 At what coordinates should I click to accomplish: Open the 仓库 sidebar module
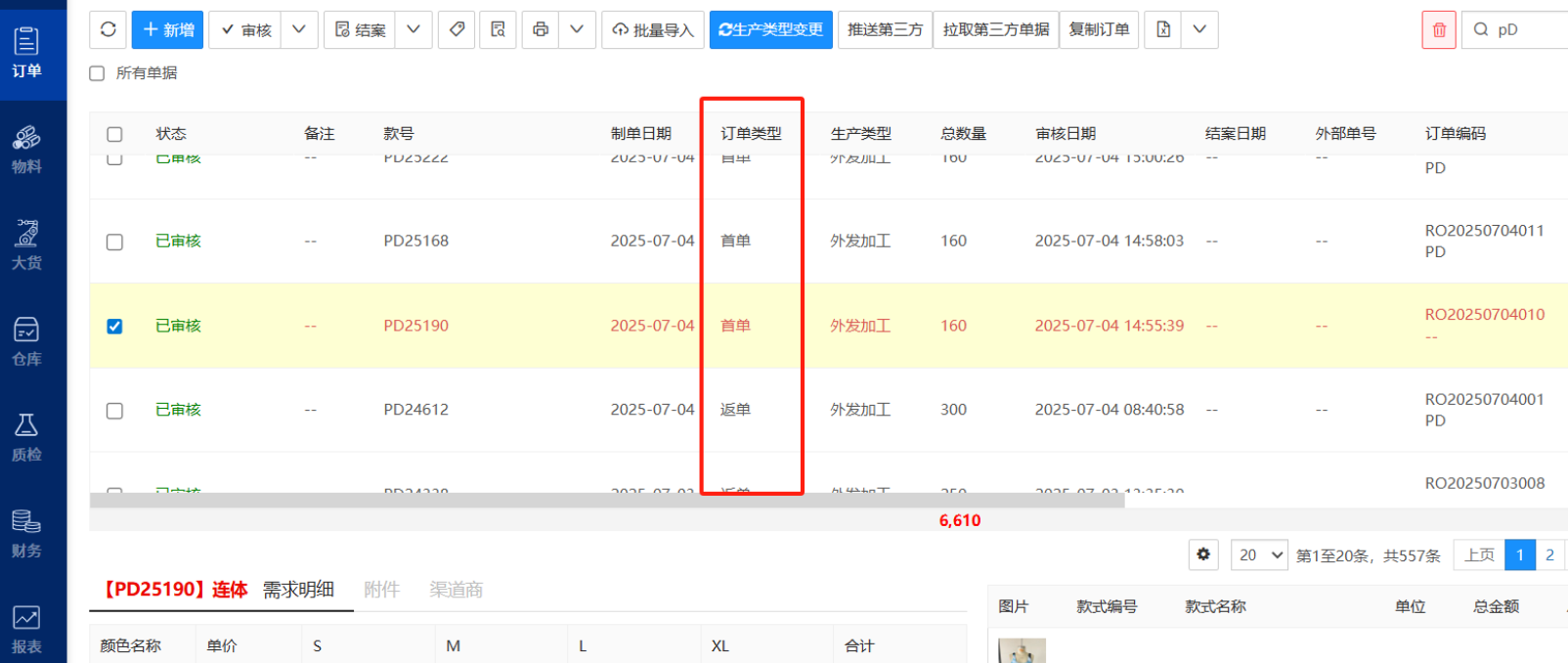pos(26,341)
